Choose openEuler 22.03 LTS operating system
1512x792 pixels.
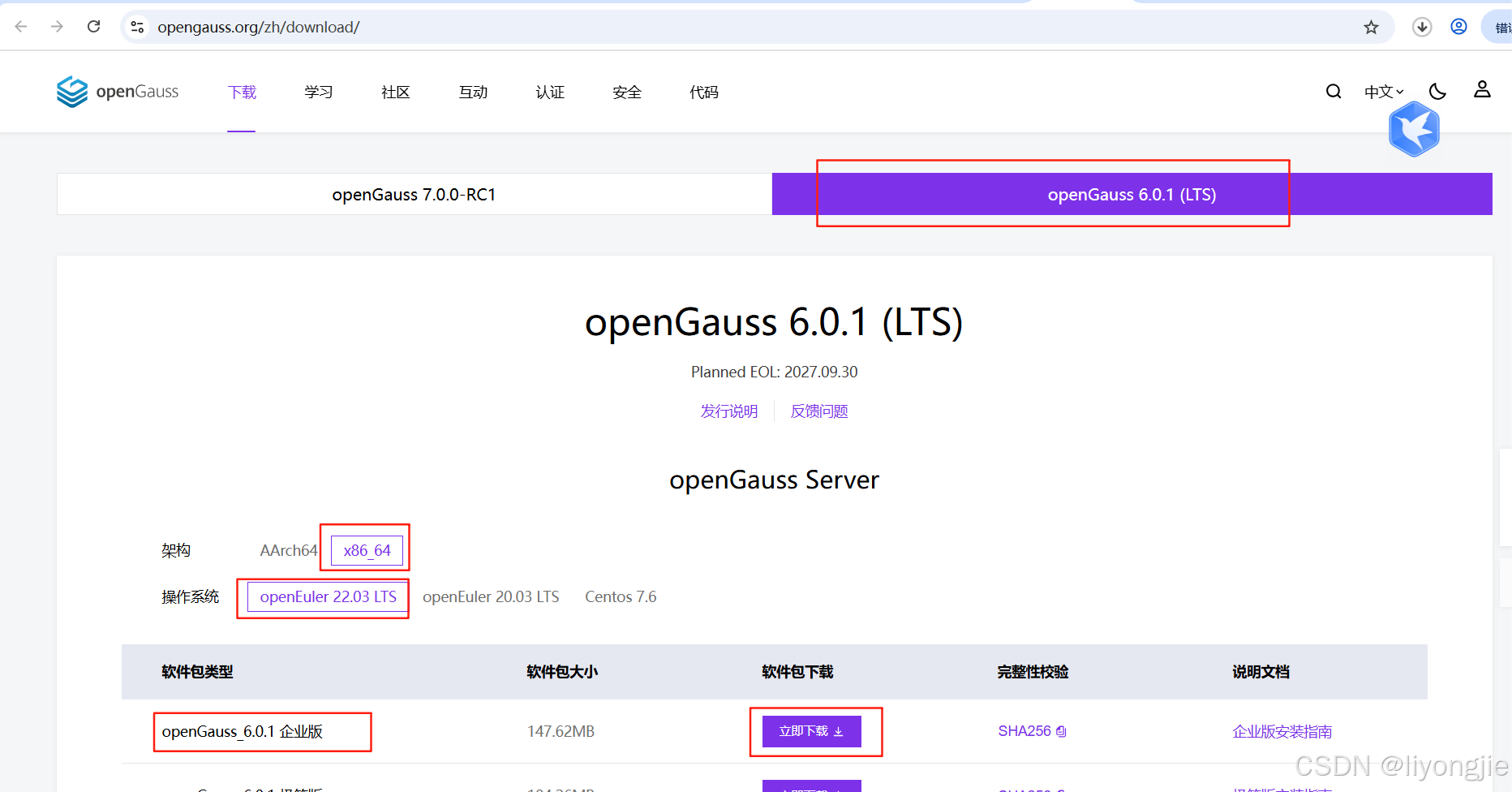pos(328,597)
